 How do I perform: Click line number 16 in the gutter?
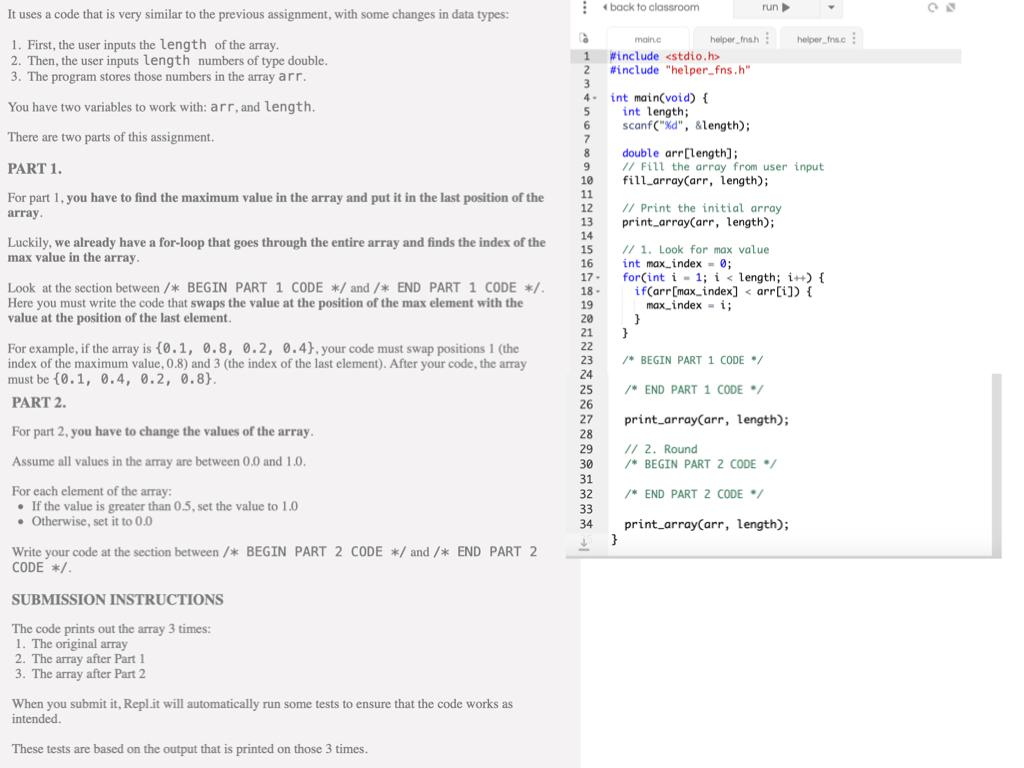(588, 262)
